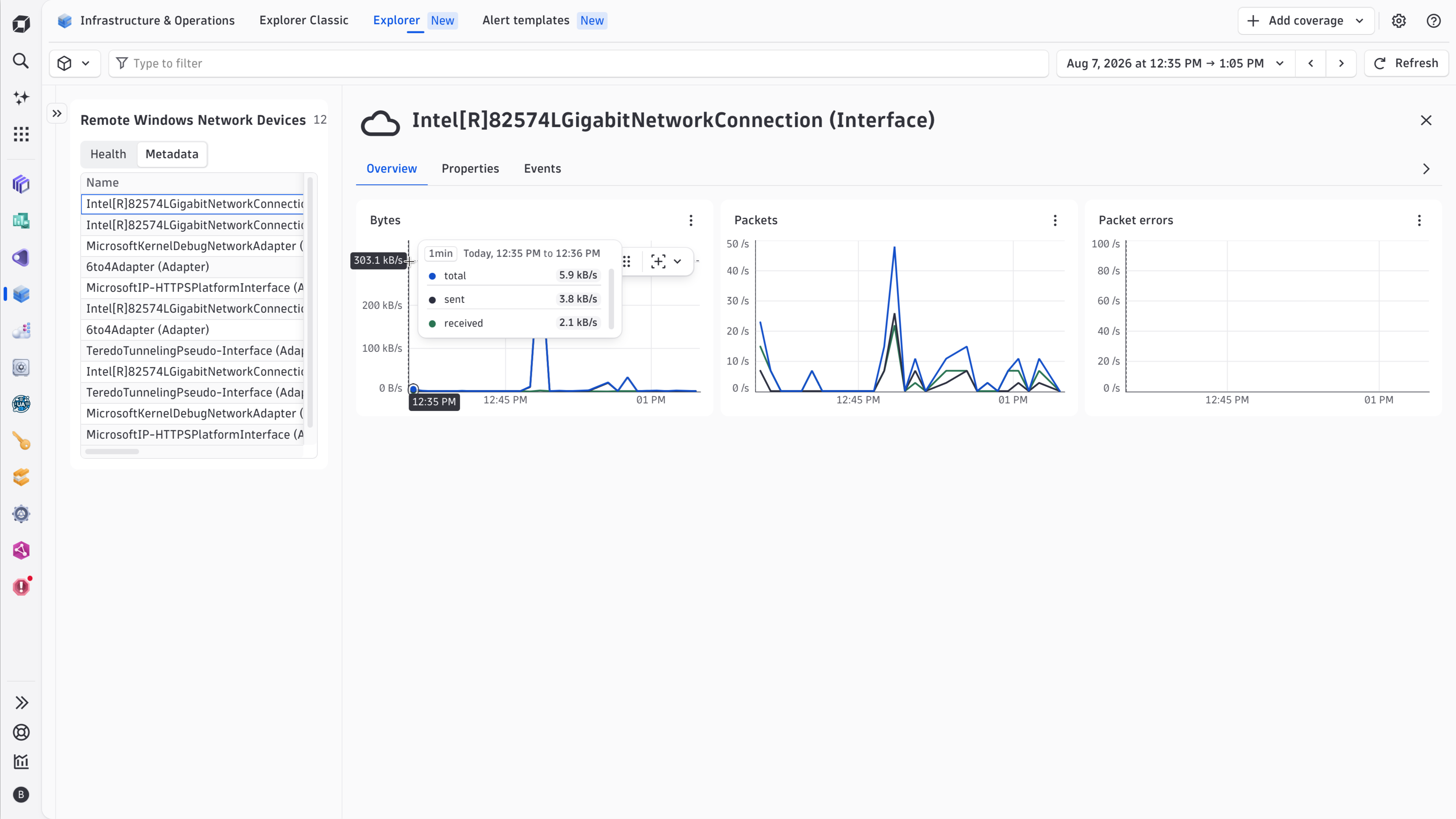The height and width of the screenshot is (819, 1456).
Task: Expand the Add coverage dropdown
Action: coord(1306,21)
